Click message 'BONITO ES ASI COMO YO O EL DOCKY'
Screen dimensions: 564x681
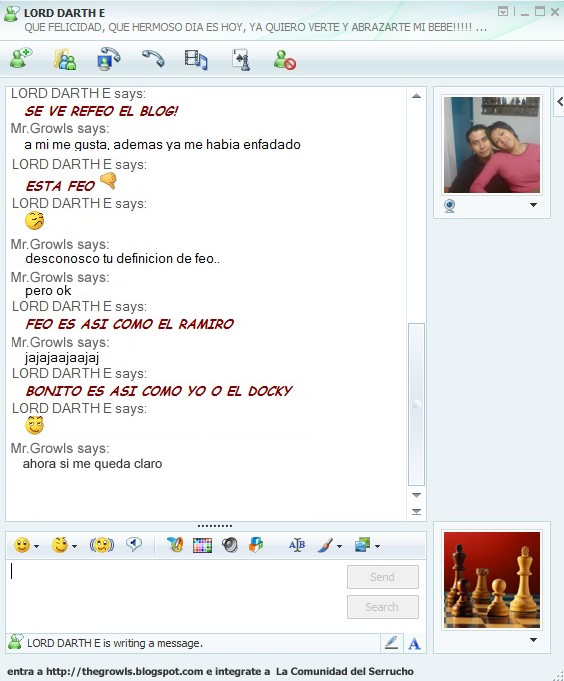pos(159,391)
